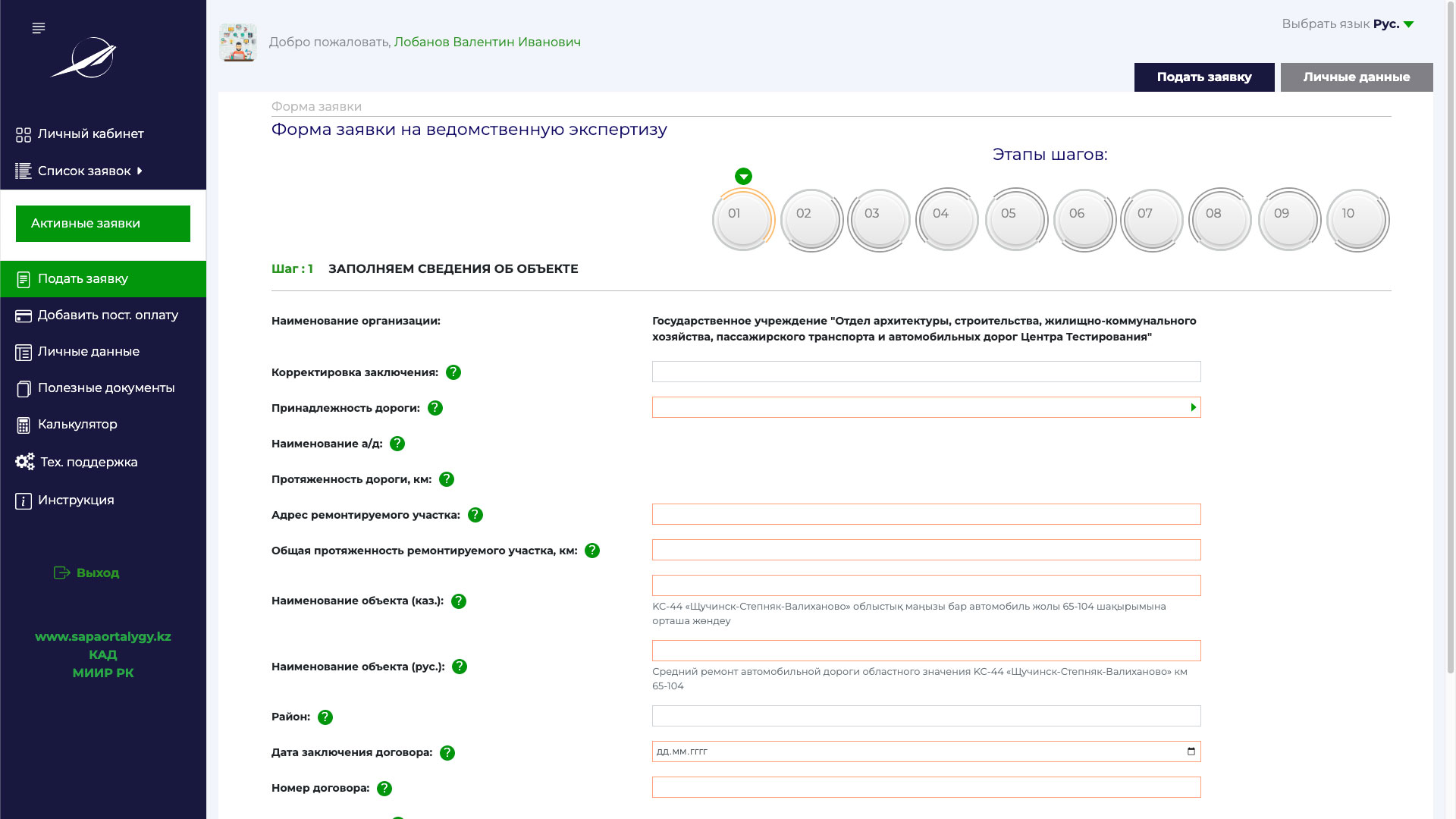Click help icon next to Номер договора
The image size is (1456, 819).
(x=384, y=789)
